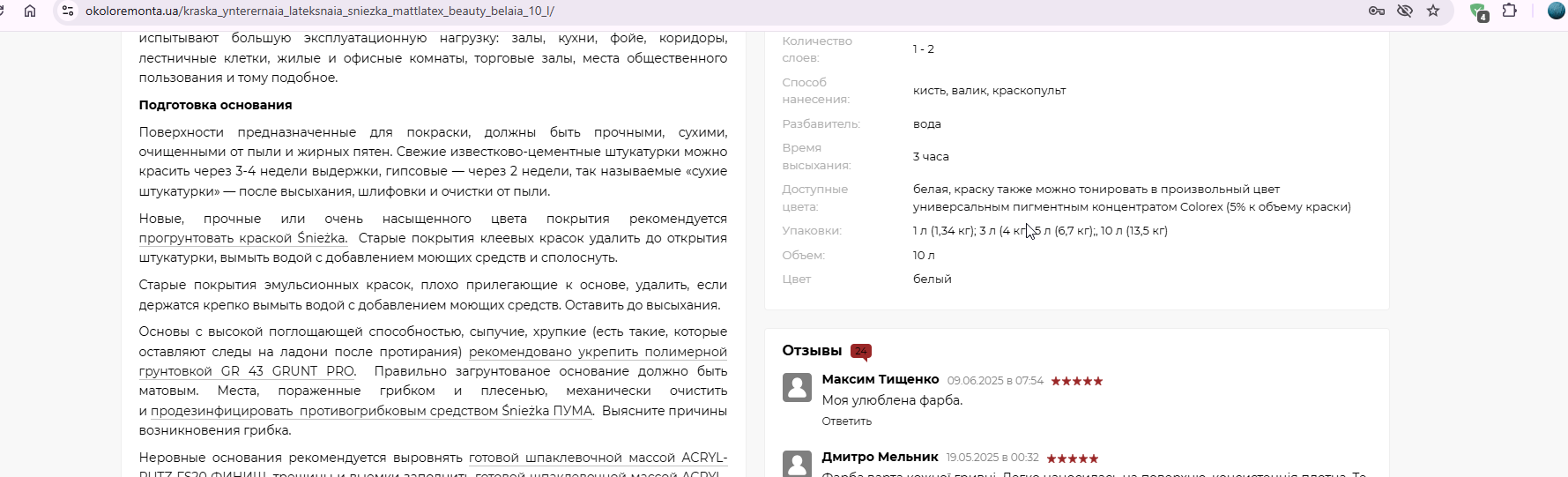Image resolution: width=1568 pixels, height=477 pixels.
Task: Click the 'Количество слоев:' label
Action: (817, 49)
